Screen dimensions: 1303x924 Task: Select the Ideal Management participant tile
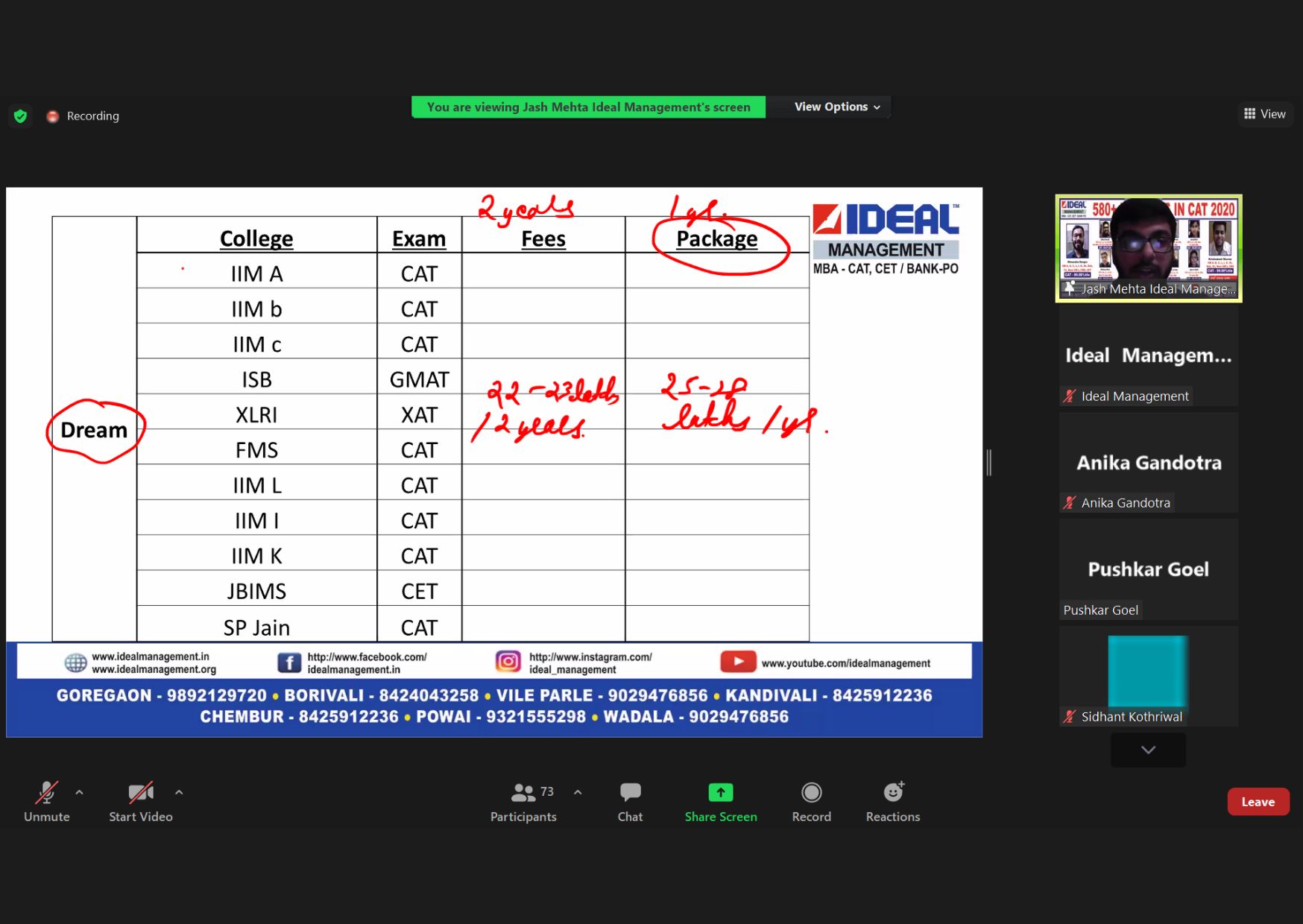pos(1148,355)
